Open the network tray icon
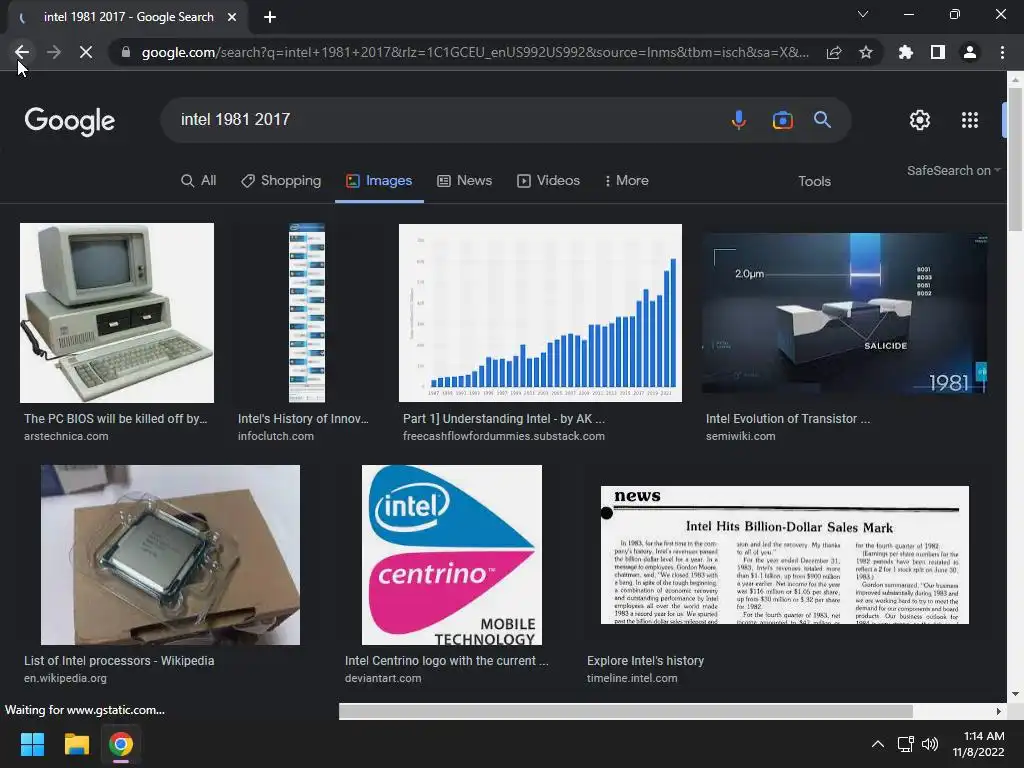Screen dimensions: 1024x768 (905, 744)
